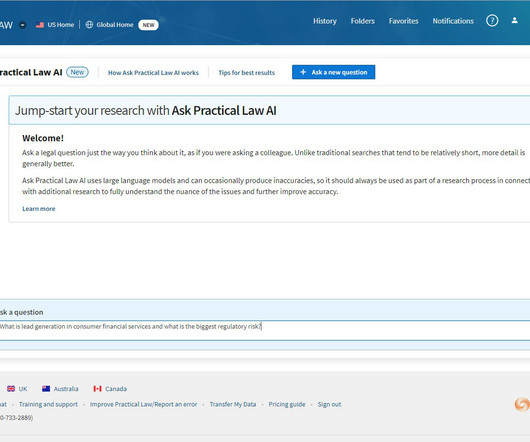Switch to UK site via flag
Viewport: 530px width, 442px height.
click(x=17, y=389)
